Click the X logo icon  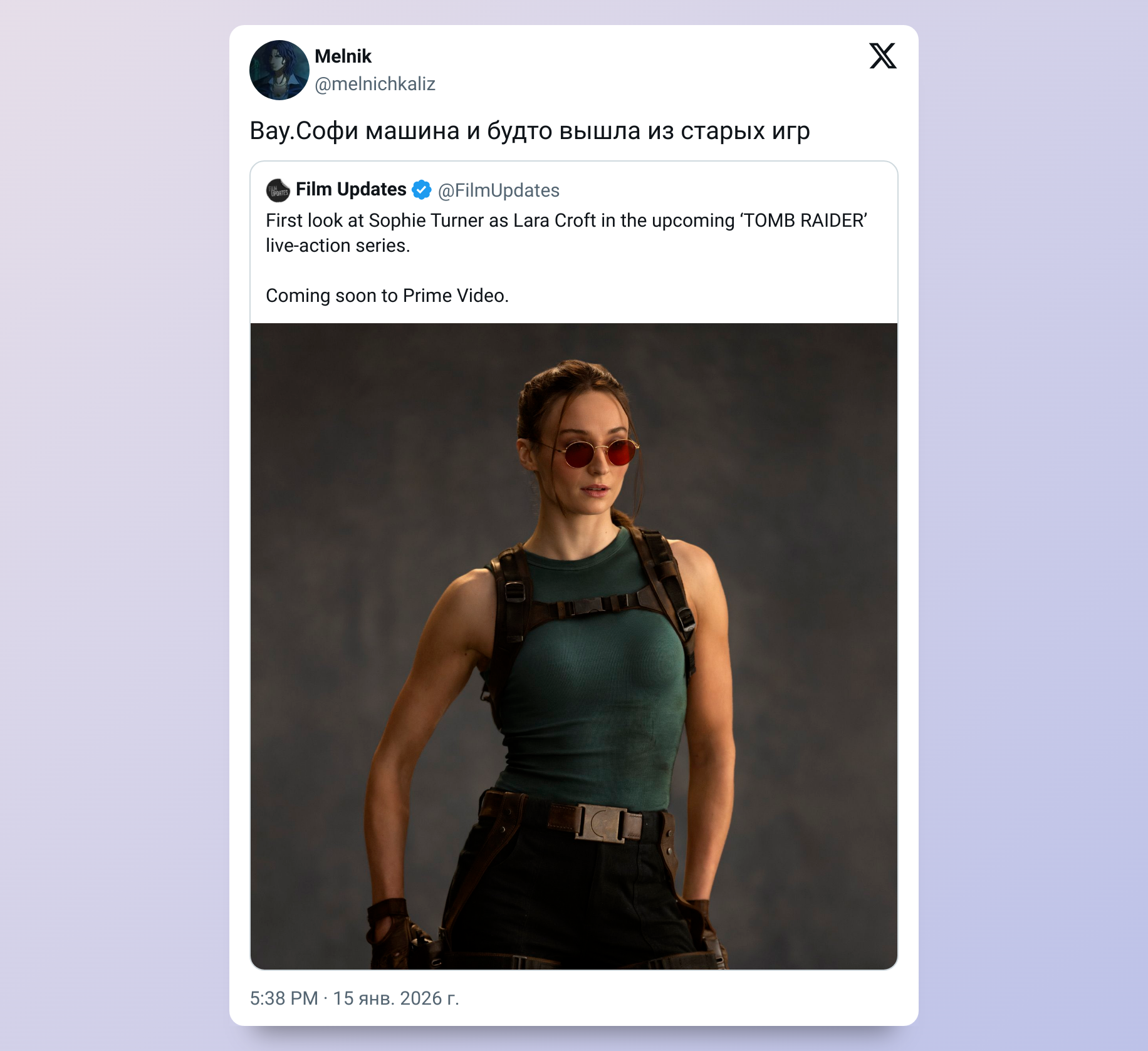pos(883,56)
